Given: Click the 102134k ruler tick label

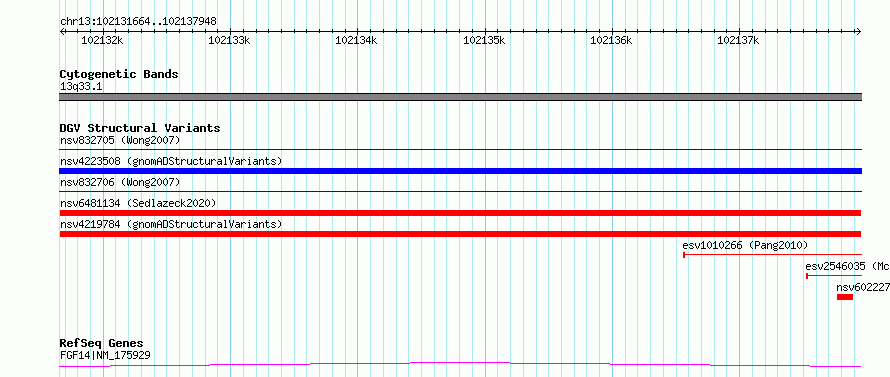Looking at the screenshot, I should pyautogui.click(x=356, y=40).
